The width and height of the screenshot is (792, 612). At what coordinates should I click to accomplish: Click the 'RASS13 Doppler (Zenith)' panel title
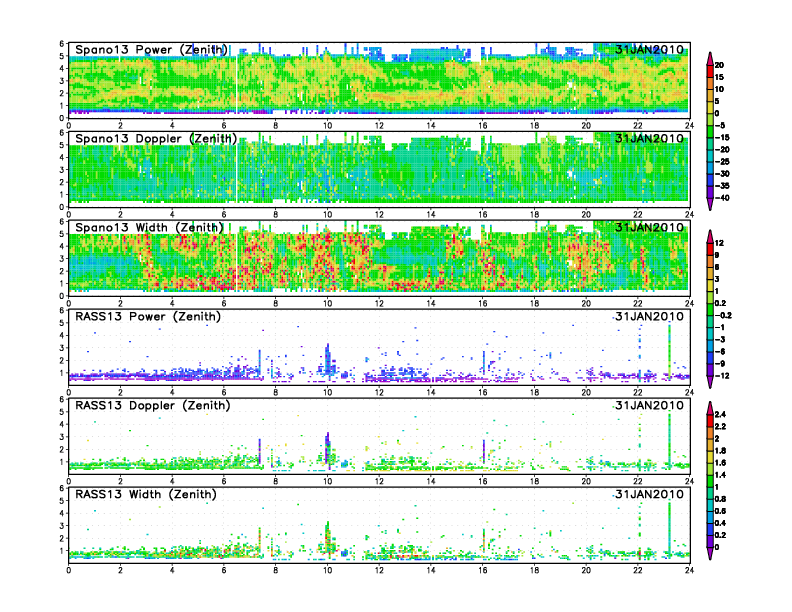[153, 405]
